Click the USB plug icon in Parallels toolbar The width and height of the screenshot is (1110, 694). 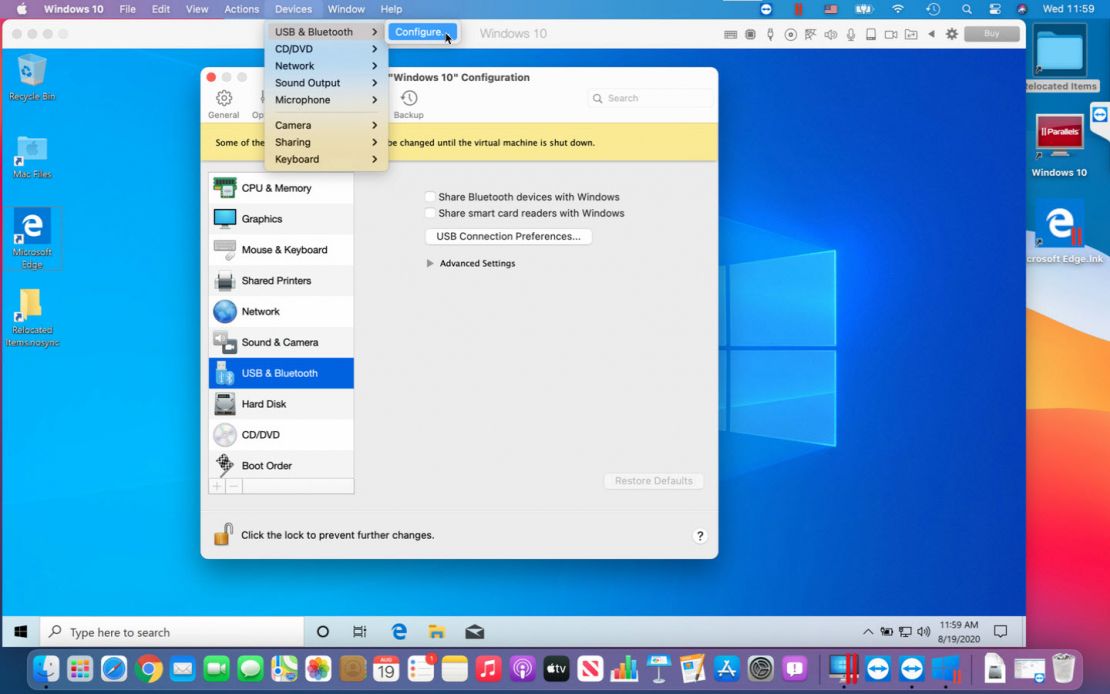point(770,34)
